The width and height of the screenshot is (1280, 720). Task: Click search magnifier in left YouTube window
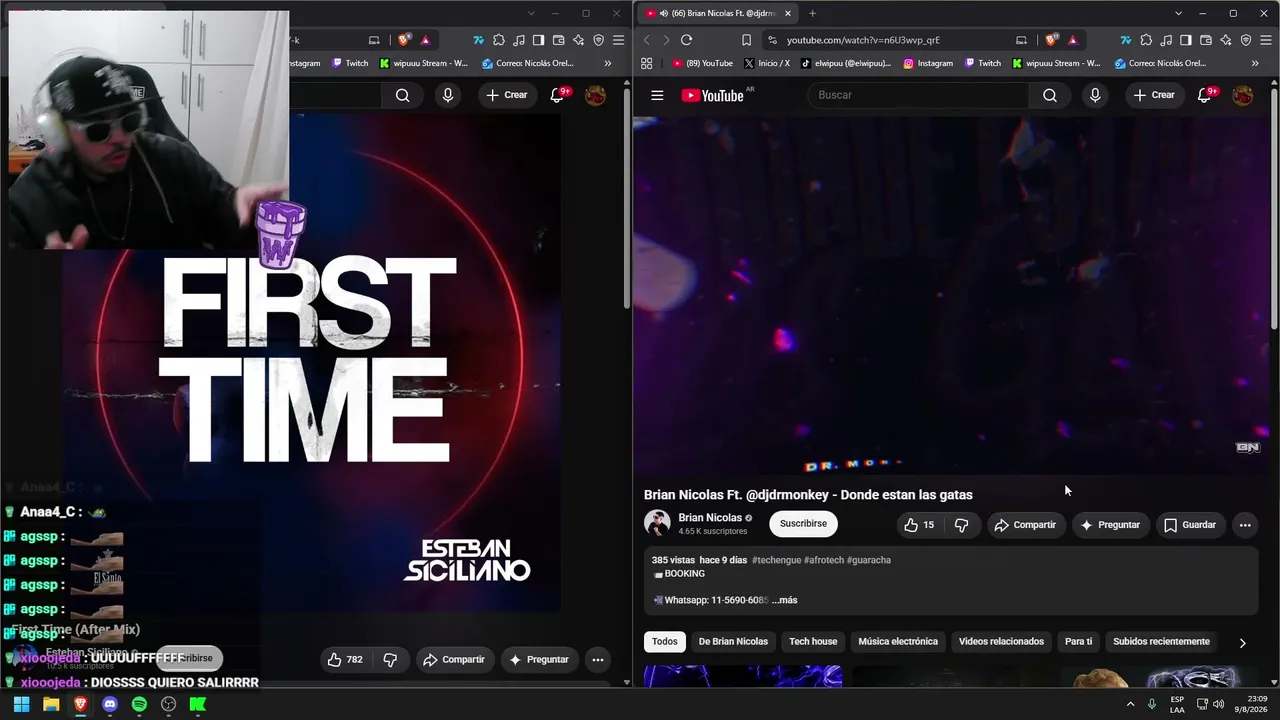point(402,95)
